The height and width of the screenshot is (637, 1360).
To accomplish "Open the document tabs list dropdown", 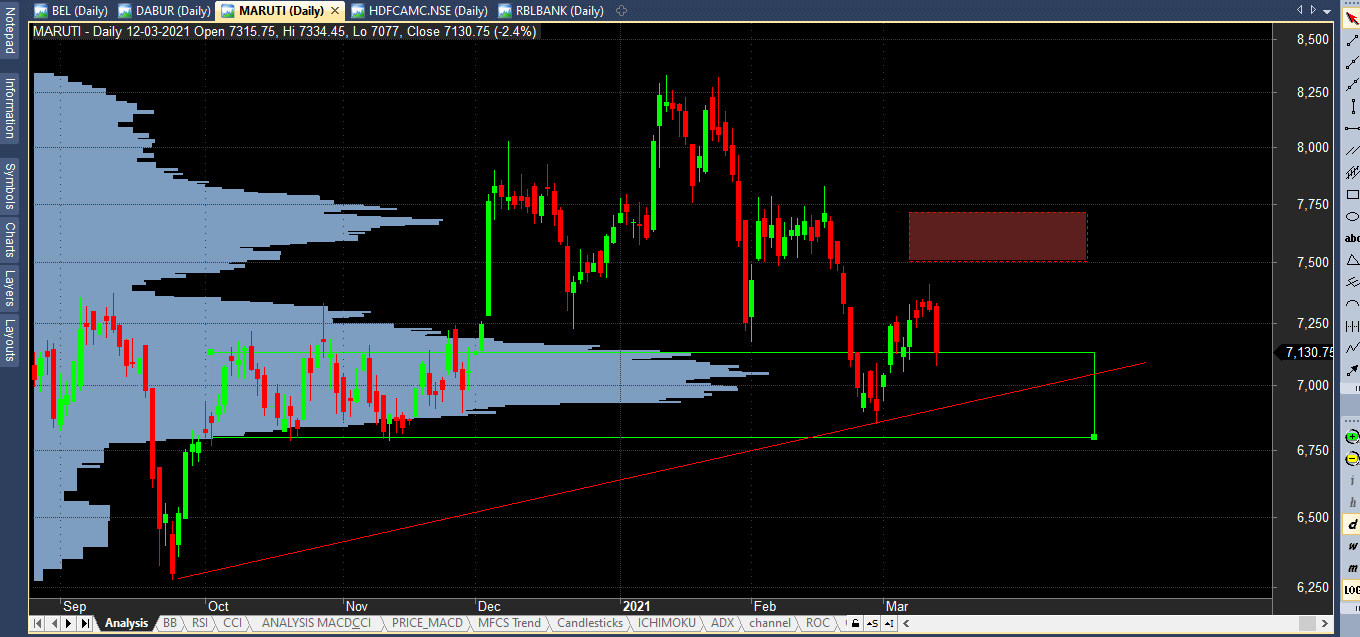I will click(1327, 10).
